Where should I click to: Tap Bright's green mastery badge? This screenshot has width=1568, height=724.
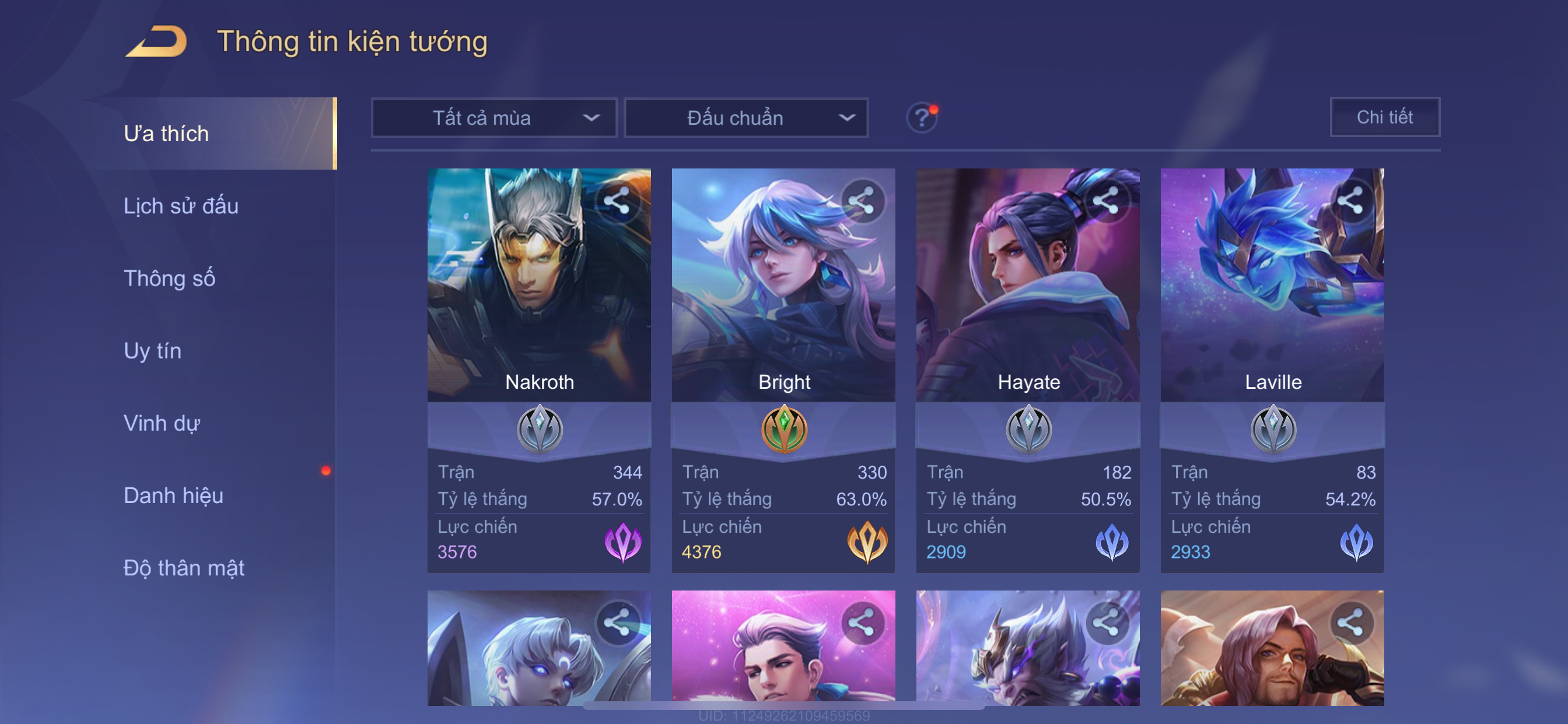tap(784, 429)
